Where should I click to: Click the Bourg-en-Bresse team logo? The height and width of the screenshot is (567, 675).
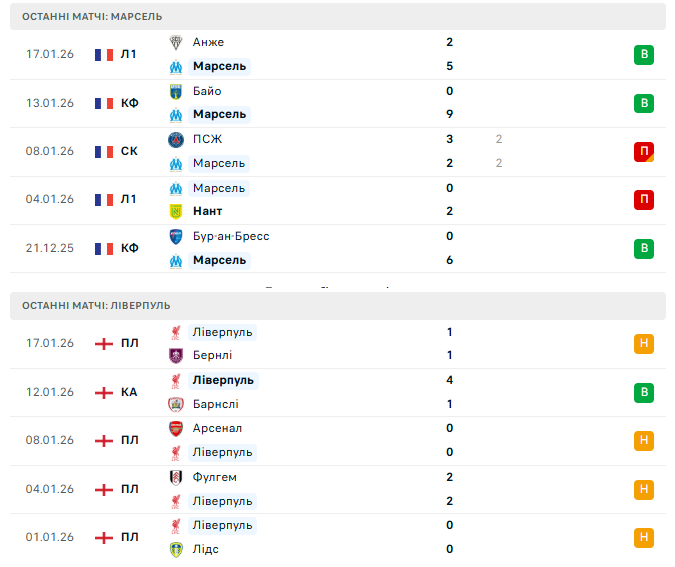click(177, 236)
